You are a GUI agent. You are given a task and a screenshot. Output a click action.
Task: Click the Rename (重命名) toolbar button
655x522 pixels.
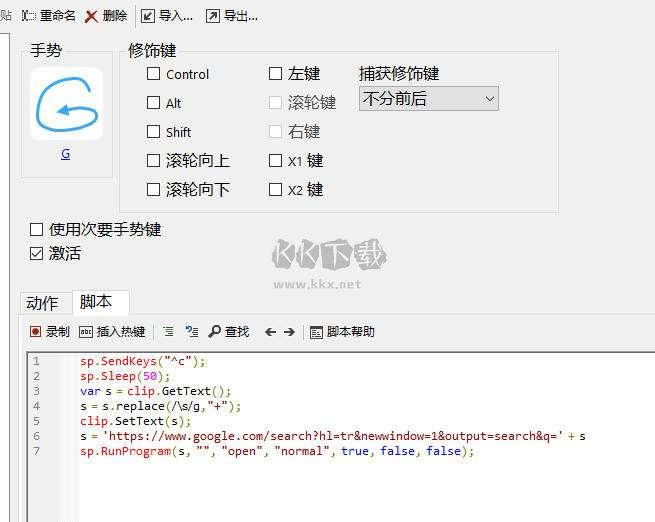49,16
